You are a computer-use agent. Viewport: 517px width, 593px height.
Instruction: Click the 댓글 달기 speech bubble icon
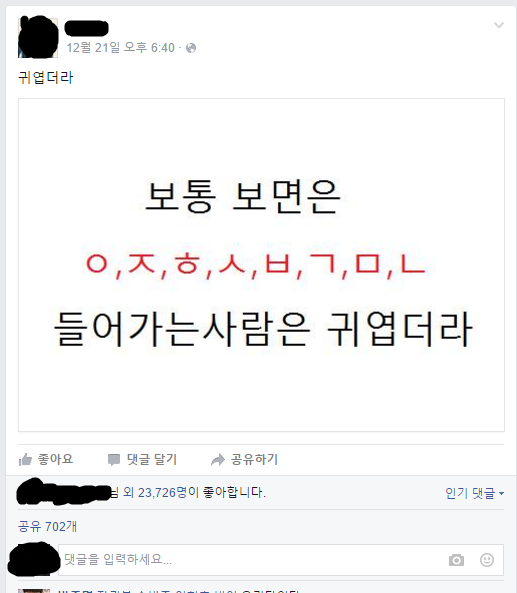pos(114,460)
